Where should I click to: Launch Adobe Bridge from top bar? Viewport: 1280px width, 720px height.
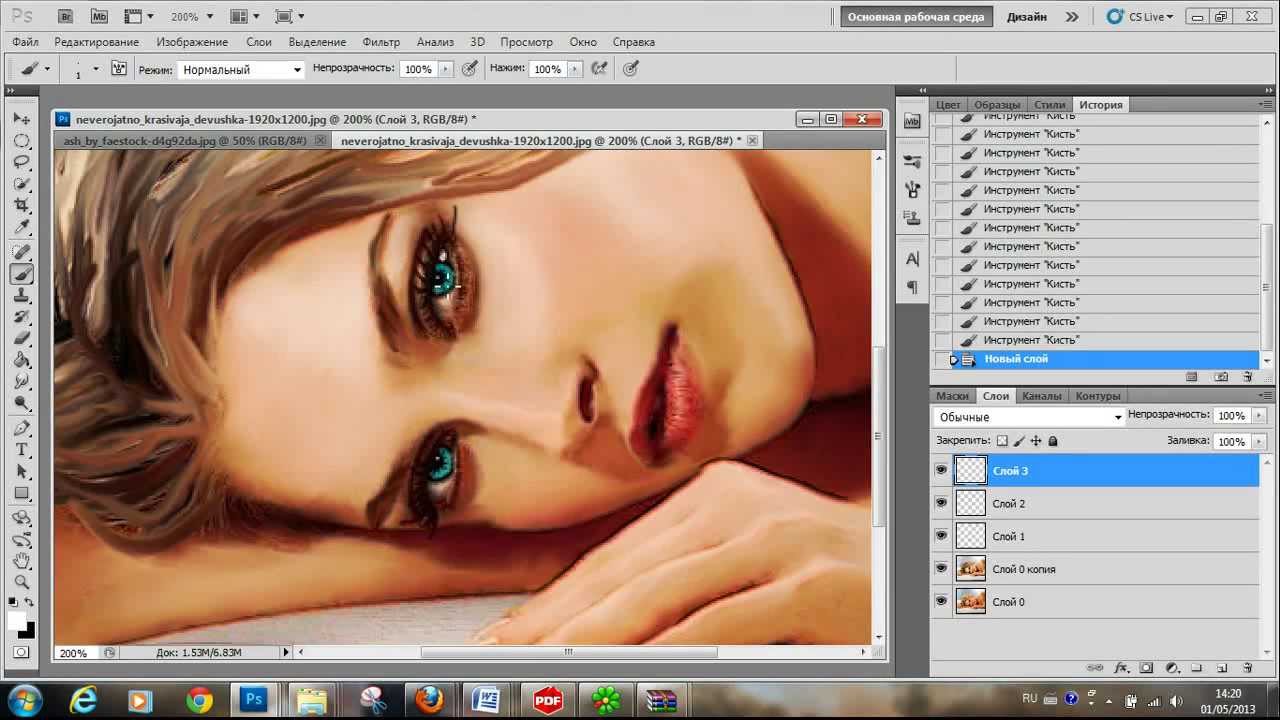(x=65, y=17)
